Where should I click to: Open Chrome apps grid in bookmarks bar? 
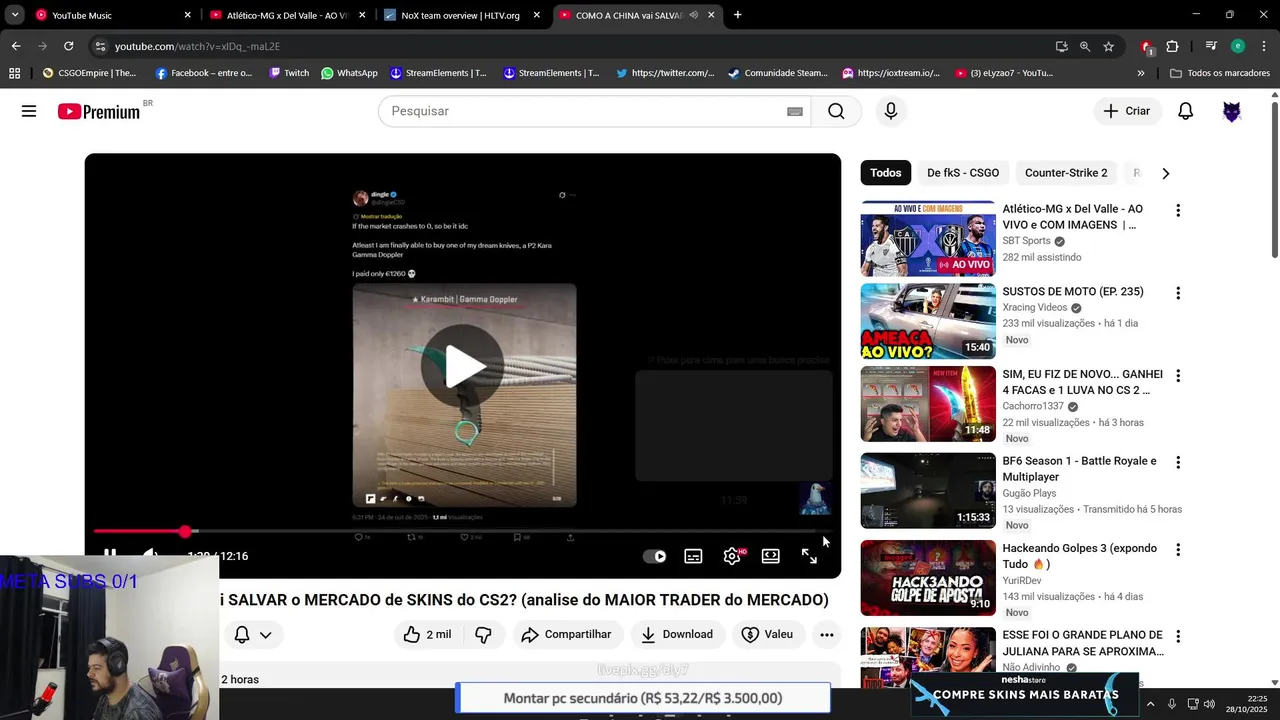pos(14,73)
